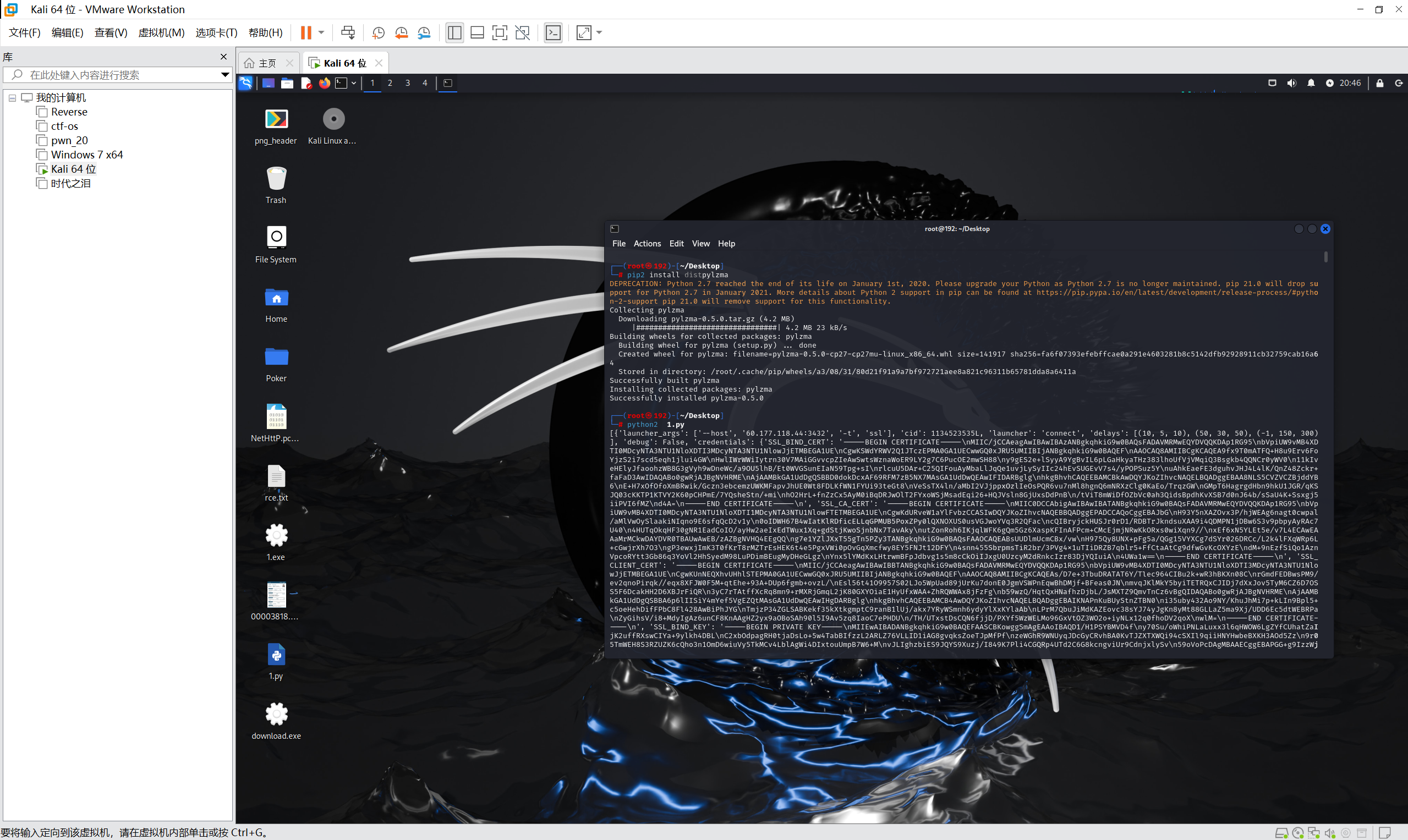
Task: Open the terminal Help menu
Action: coord(726,243)
